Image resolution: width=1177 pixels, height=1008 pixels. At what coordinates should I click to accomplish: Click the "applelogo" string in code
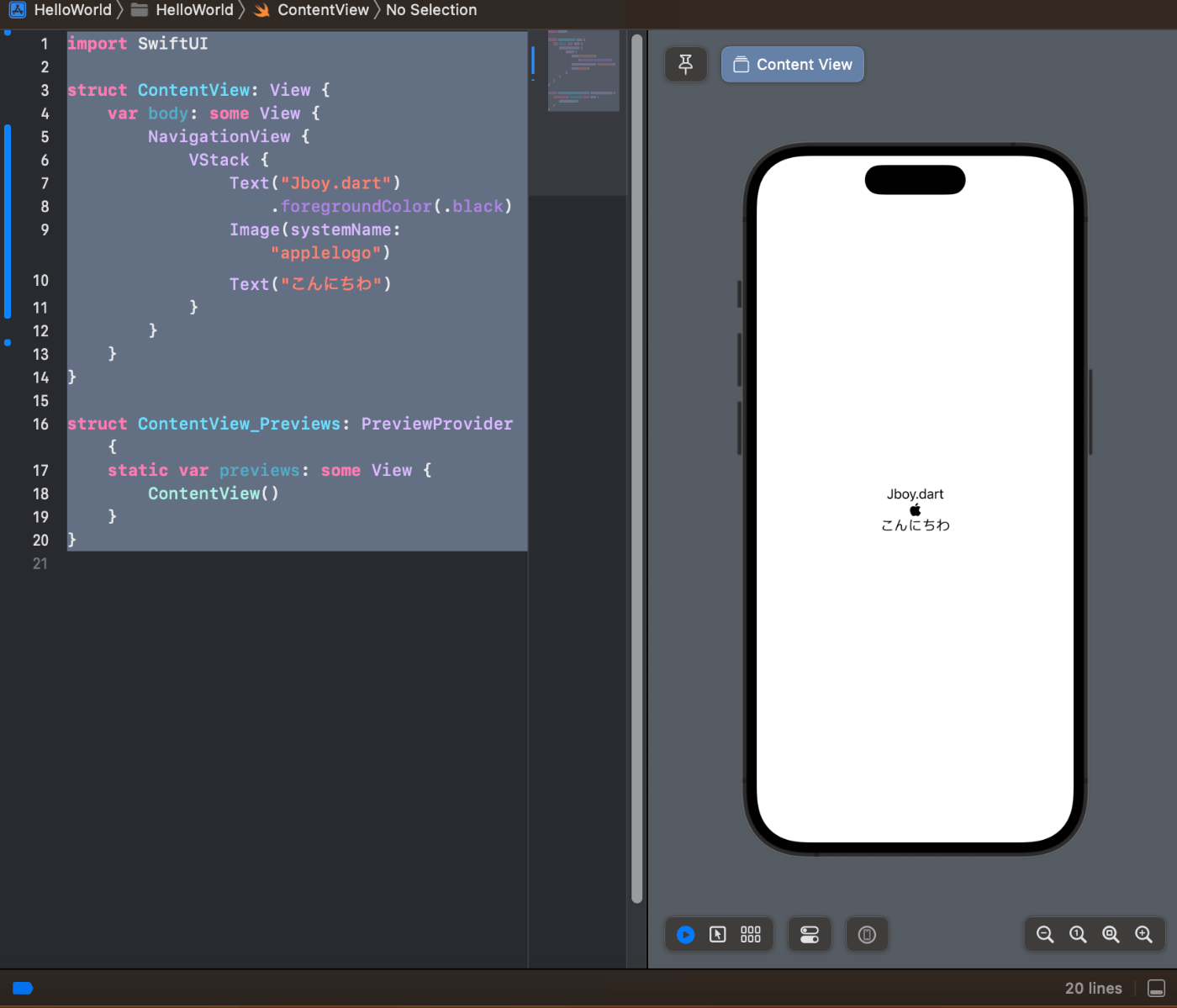pos(325,253)
